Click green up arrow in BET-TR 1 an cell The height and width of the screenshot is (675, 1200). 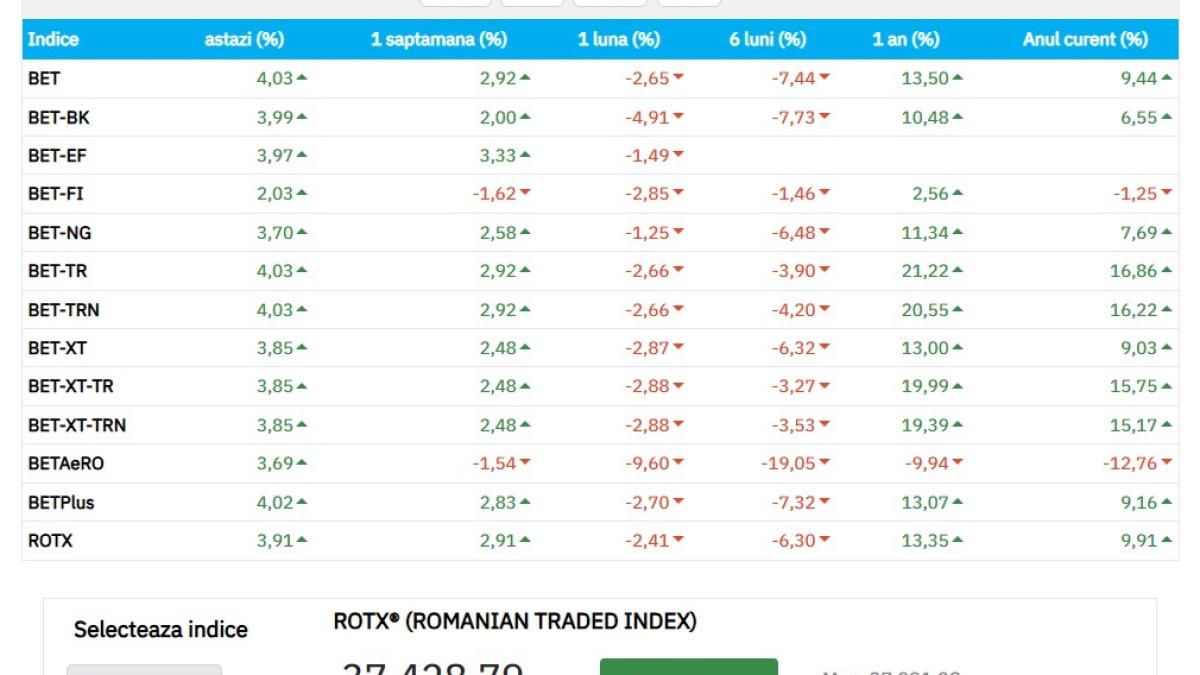(x=957, y=271)
